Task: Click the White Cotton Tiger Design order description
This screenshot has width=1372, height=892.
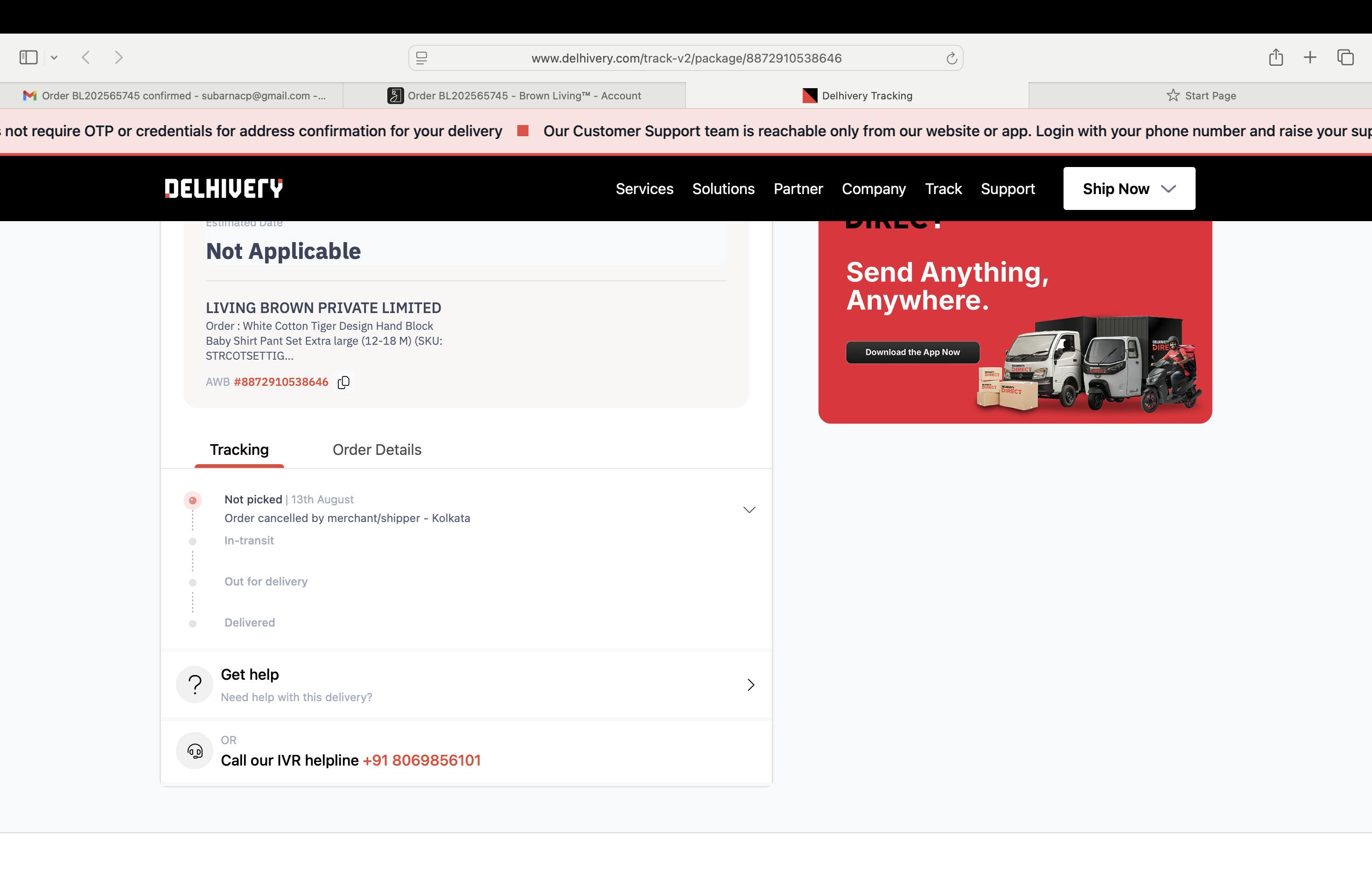Action: click(x=324, y=341)
